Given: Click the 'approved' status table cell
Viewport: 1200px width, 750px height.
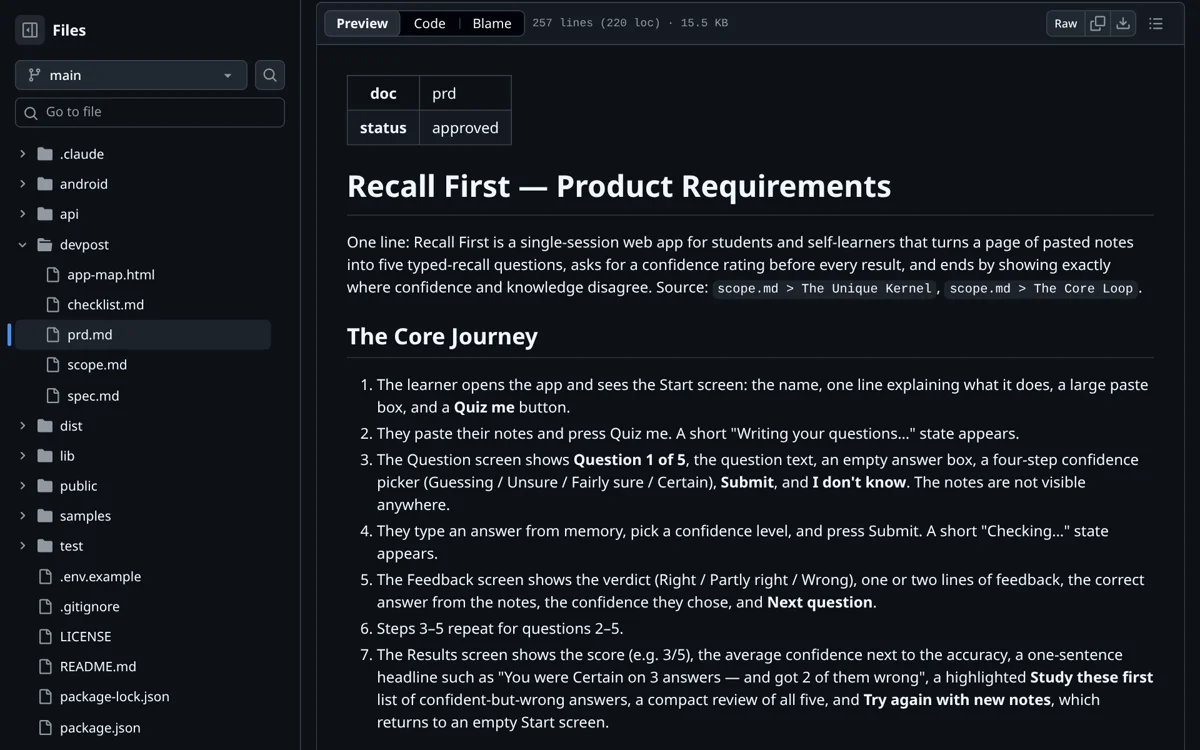Looking at the screenshot, I should (465, 128).
